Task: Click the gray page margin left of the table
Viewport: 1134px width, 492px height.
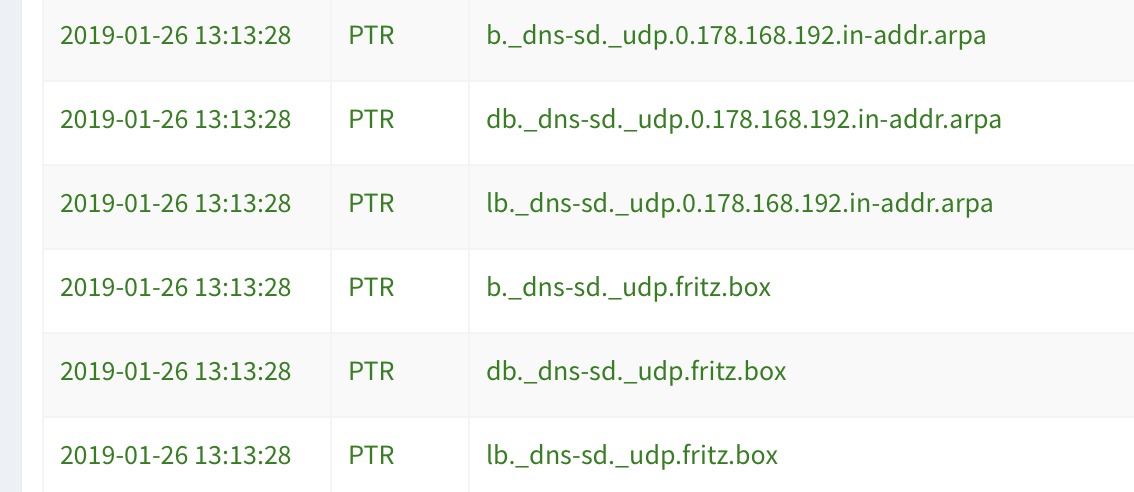Action: point(11,250)
